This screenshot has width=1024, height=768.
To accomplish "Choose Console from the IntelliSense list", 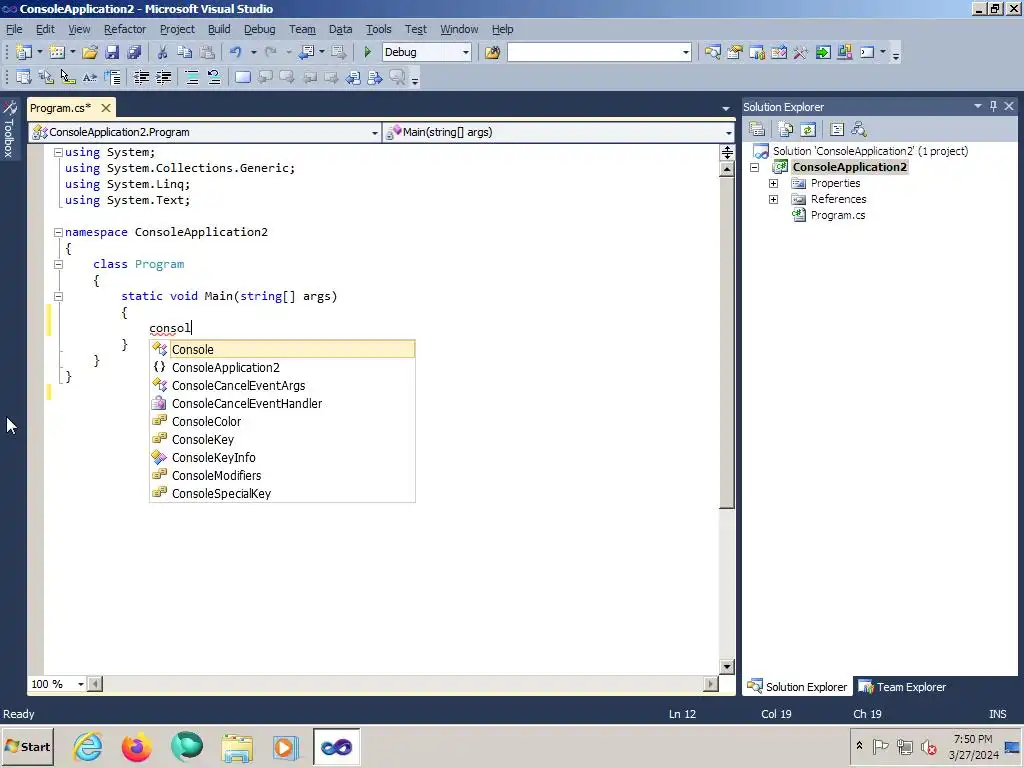I will click(x=282, y=349).
